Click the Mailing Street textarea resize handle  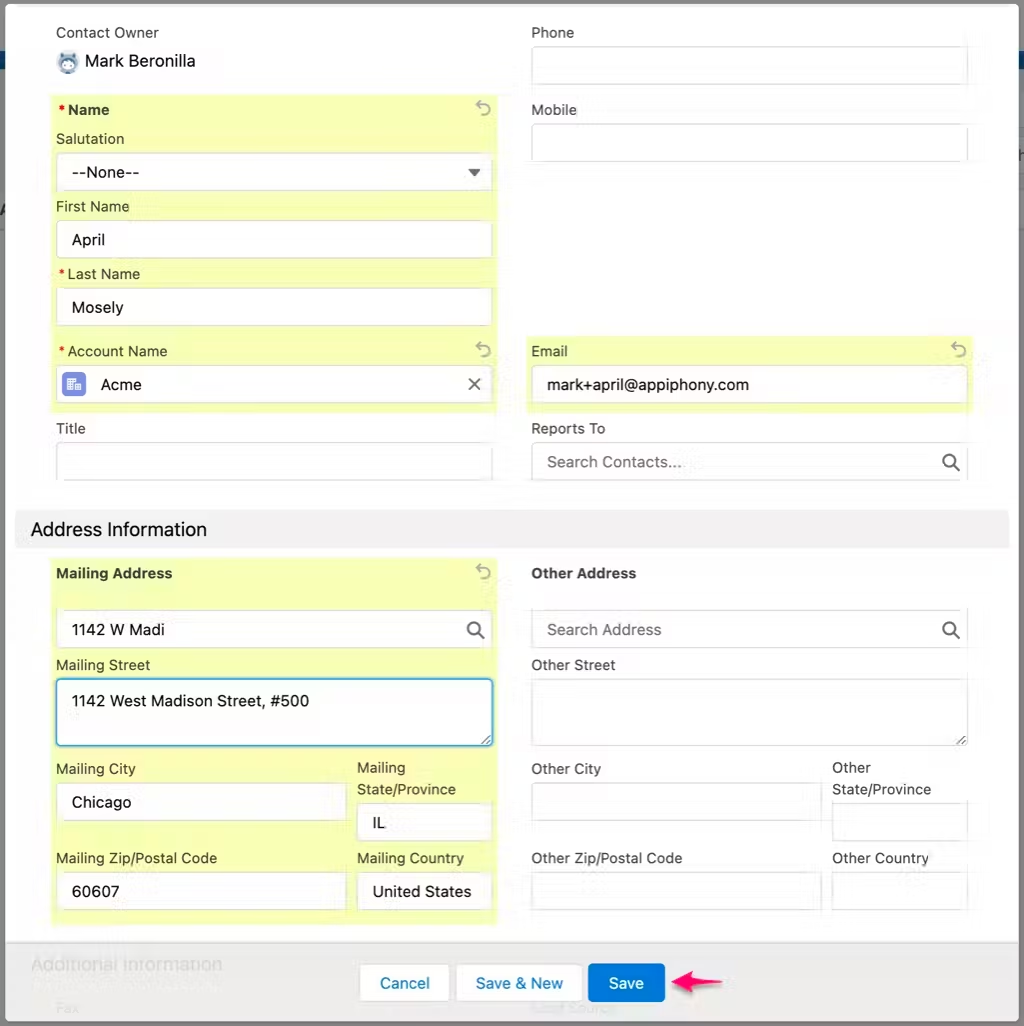pos(487,741)
